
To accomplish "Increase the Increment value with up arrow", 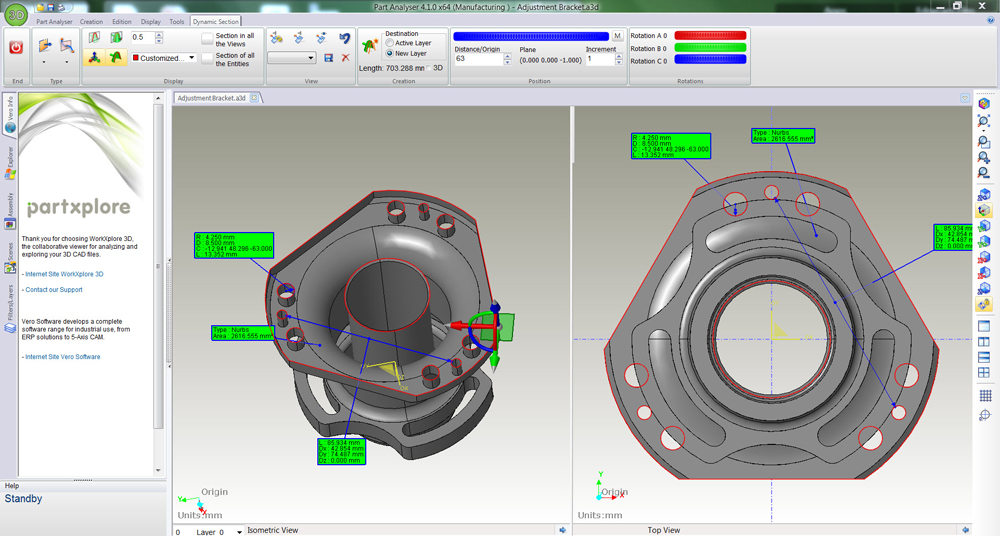I will 619,56.
